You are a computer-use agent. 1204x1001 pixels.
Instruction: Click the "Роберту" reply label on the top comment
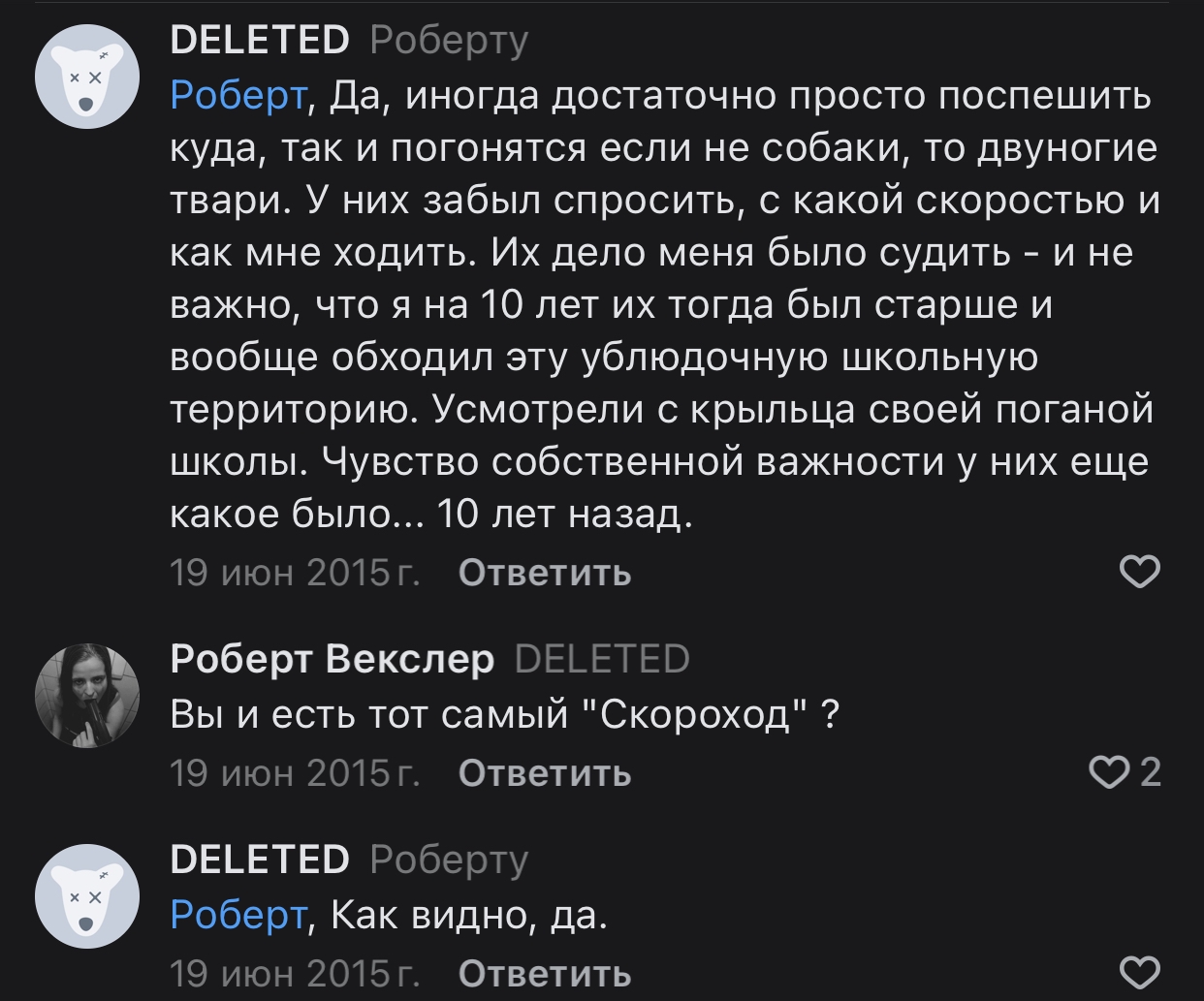pyautogui.click(x=449, y=41)
